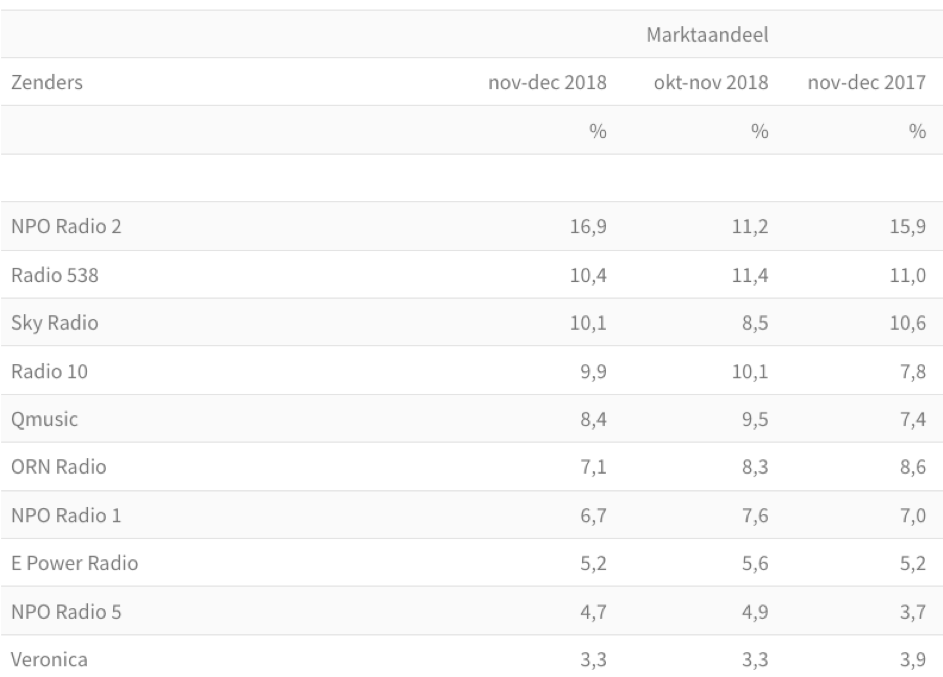This screenshot has width=943, height=677.
Task: Click NPO Radio 2's 16,9 value
Action: (588, 227)
